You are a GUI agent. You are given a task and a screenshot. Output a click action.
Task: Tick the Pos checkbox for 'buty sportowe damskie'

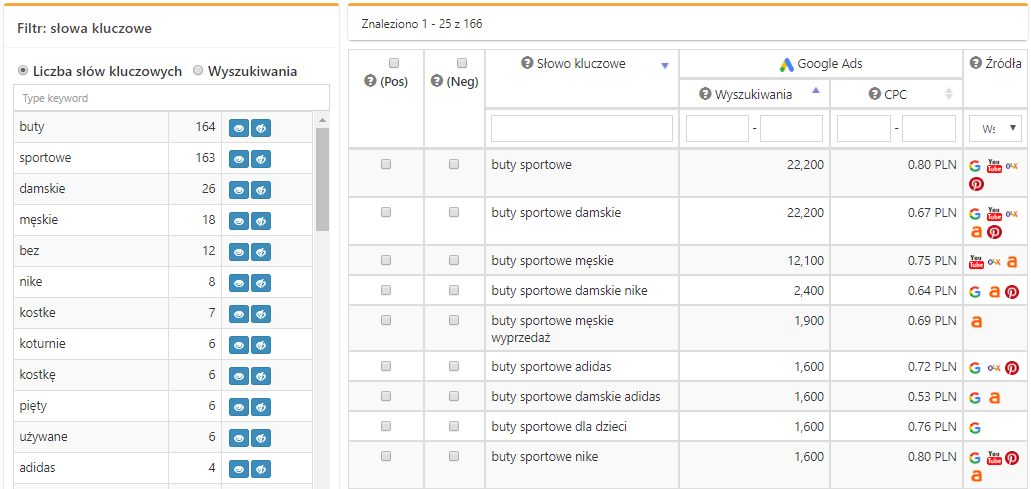point(386,212)
